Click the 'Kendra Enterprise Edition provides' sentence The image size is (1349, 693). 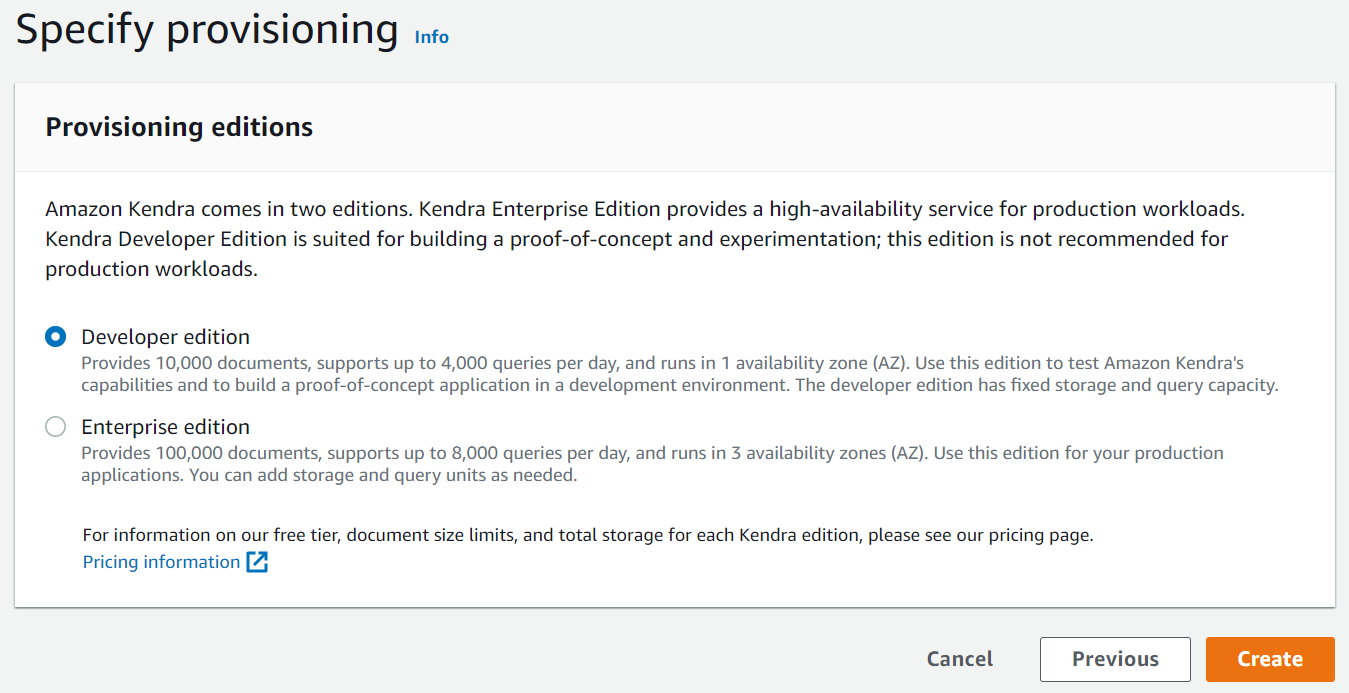click(x=830, y=210)
